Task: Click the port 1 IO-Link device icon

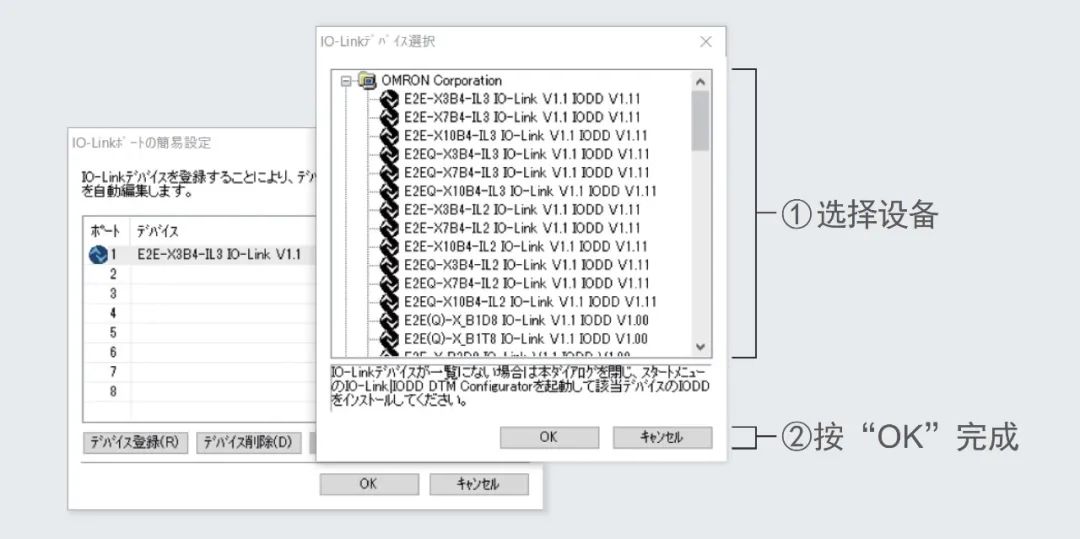Action: click(x=97, y=254)
